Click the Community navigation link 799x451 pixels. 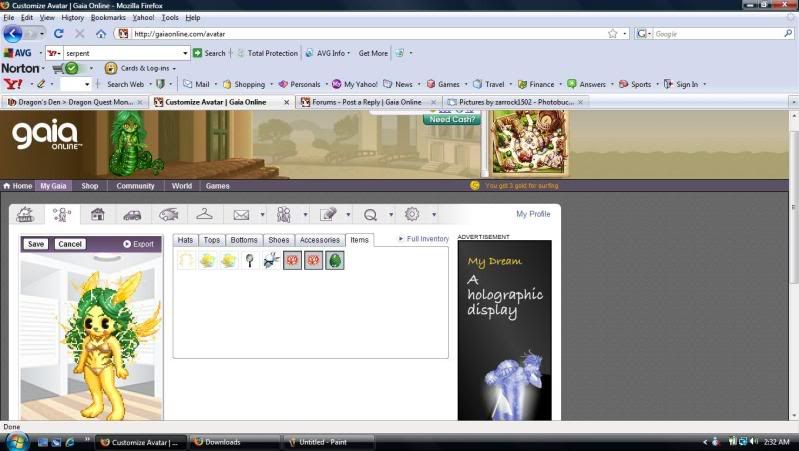135,186
